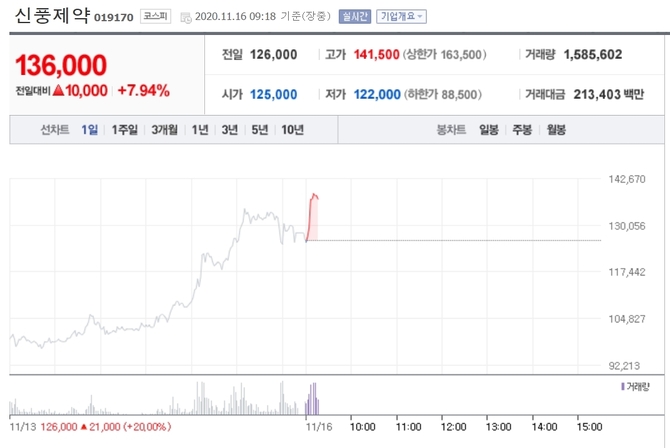Switch chart to the 3년 period
Viewport: 670px width, 448px height.
pos(230,130)
